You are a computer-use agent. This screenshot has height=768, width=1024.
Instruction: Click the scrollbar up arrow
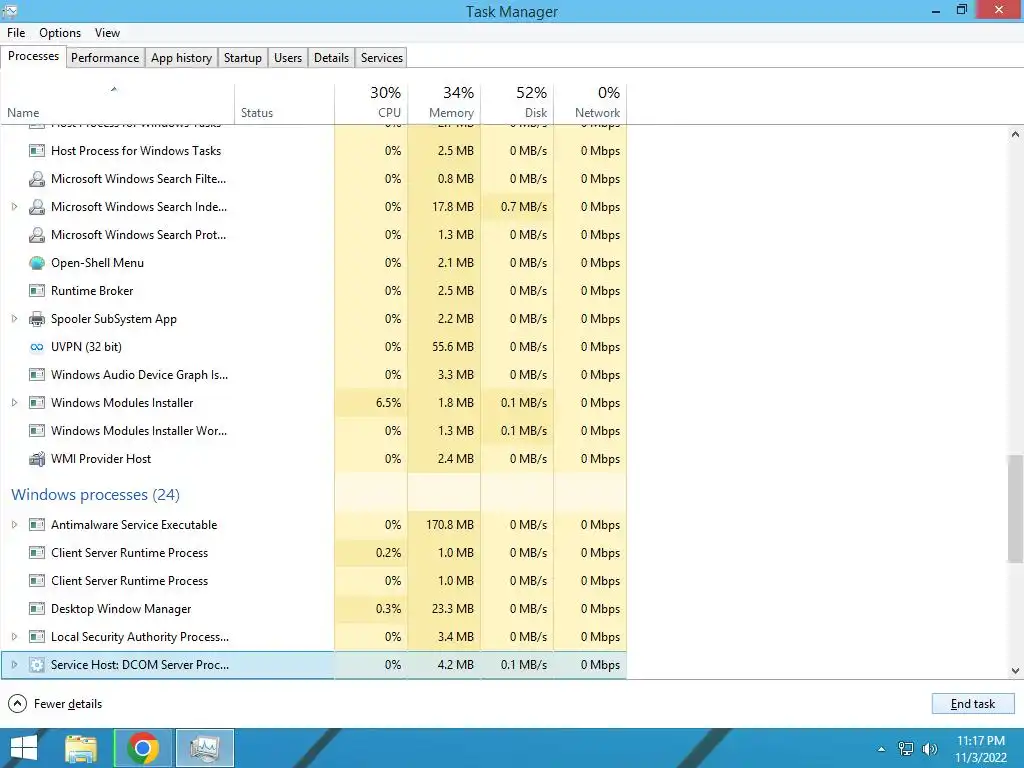[x=1015, y=135]
